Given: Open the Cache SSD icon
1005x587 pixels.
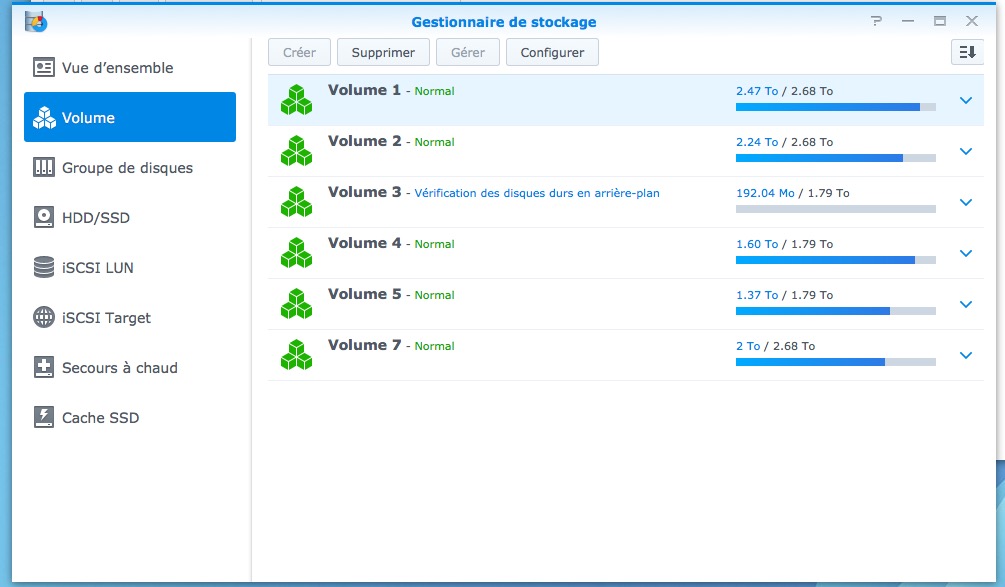Looking at the screenshot, I should pyautogui.click(x=44, y=418).
